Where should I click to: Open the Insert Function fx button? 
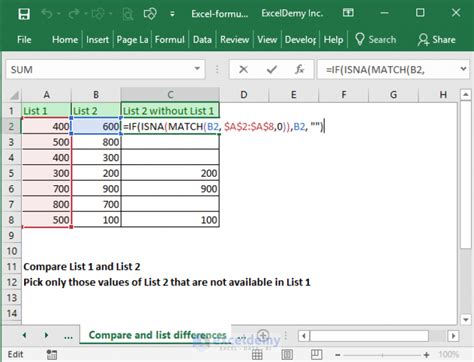click(x=299, y=69)
